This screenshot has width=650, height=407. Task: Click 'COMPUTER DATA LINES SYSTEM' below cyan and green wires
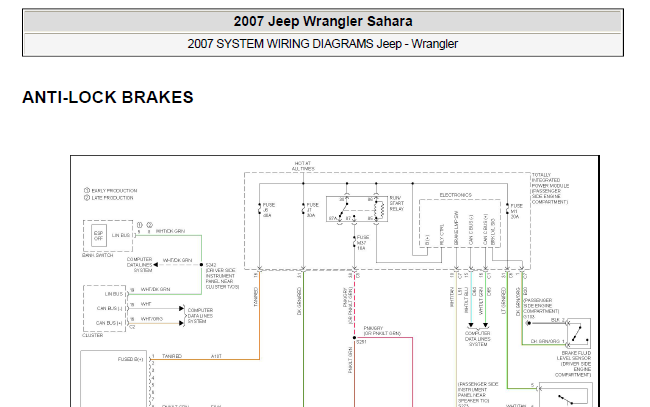coord(478,339)
